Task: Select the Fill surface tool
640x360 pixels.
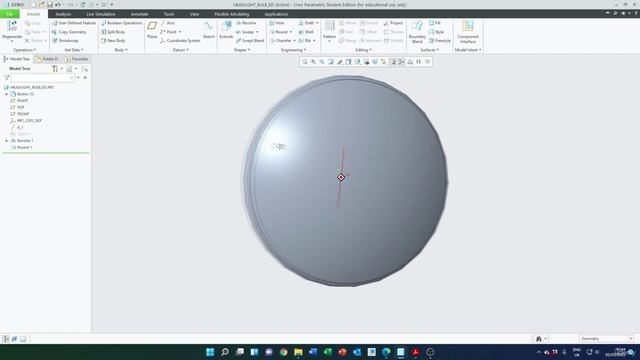Action: (x=435, y=23)
